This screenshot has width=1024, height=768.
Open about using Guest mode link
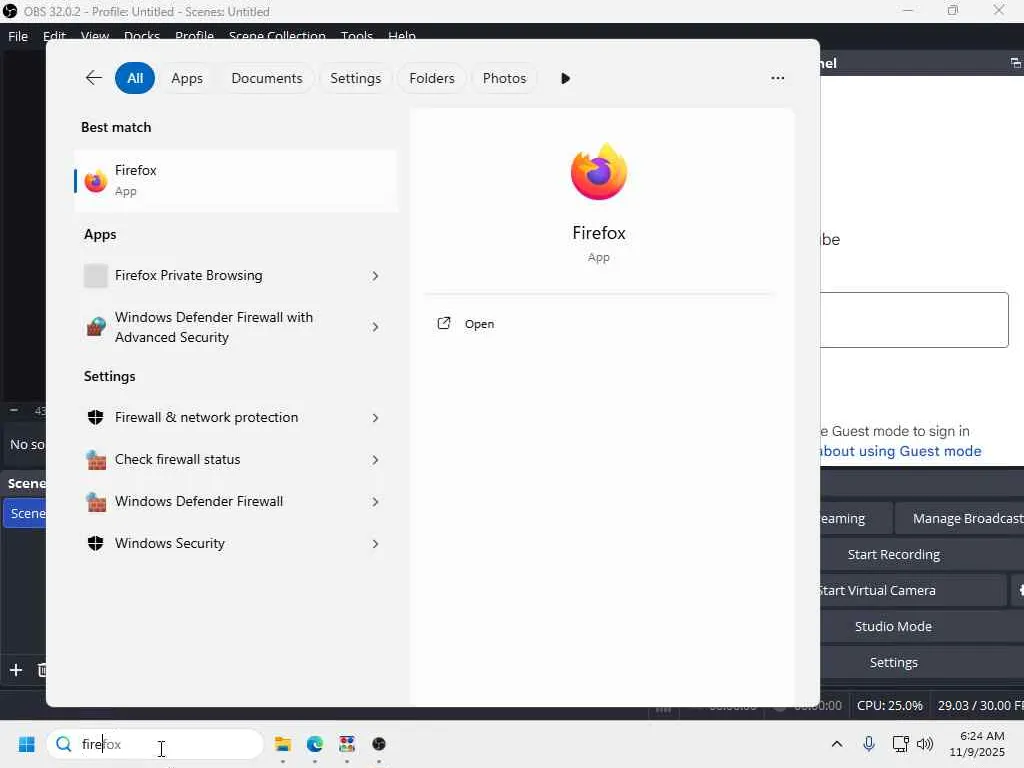[x=901, y=451]
